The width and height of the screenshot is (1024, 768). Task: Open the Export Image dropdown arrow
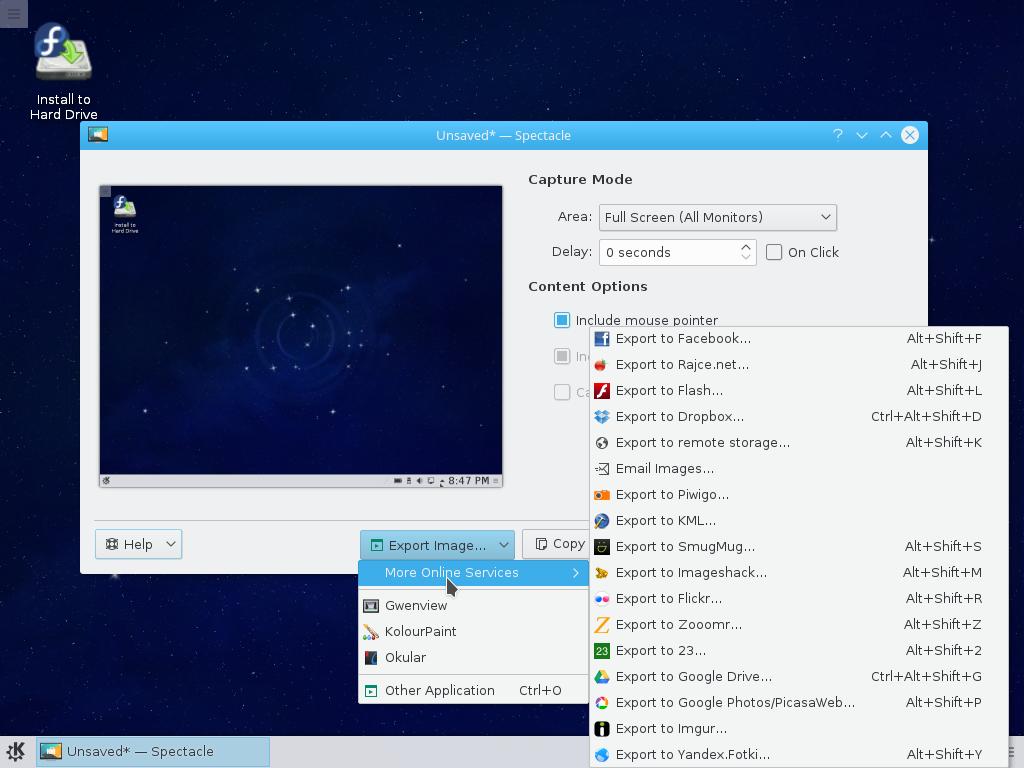tap(504, 545)
